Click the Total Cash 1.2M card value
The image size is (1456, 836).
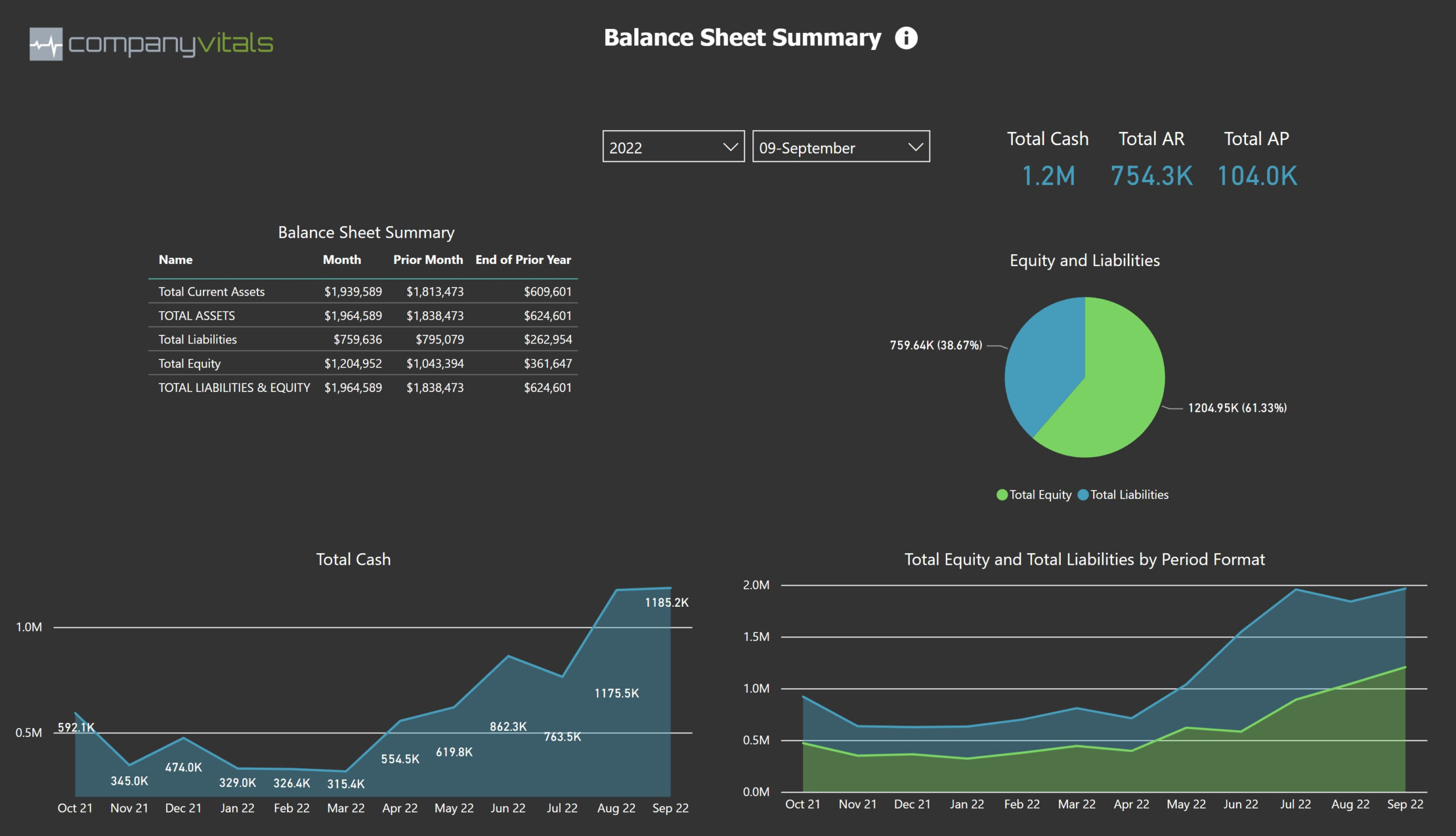coord(1048,176)
